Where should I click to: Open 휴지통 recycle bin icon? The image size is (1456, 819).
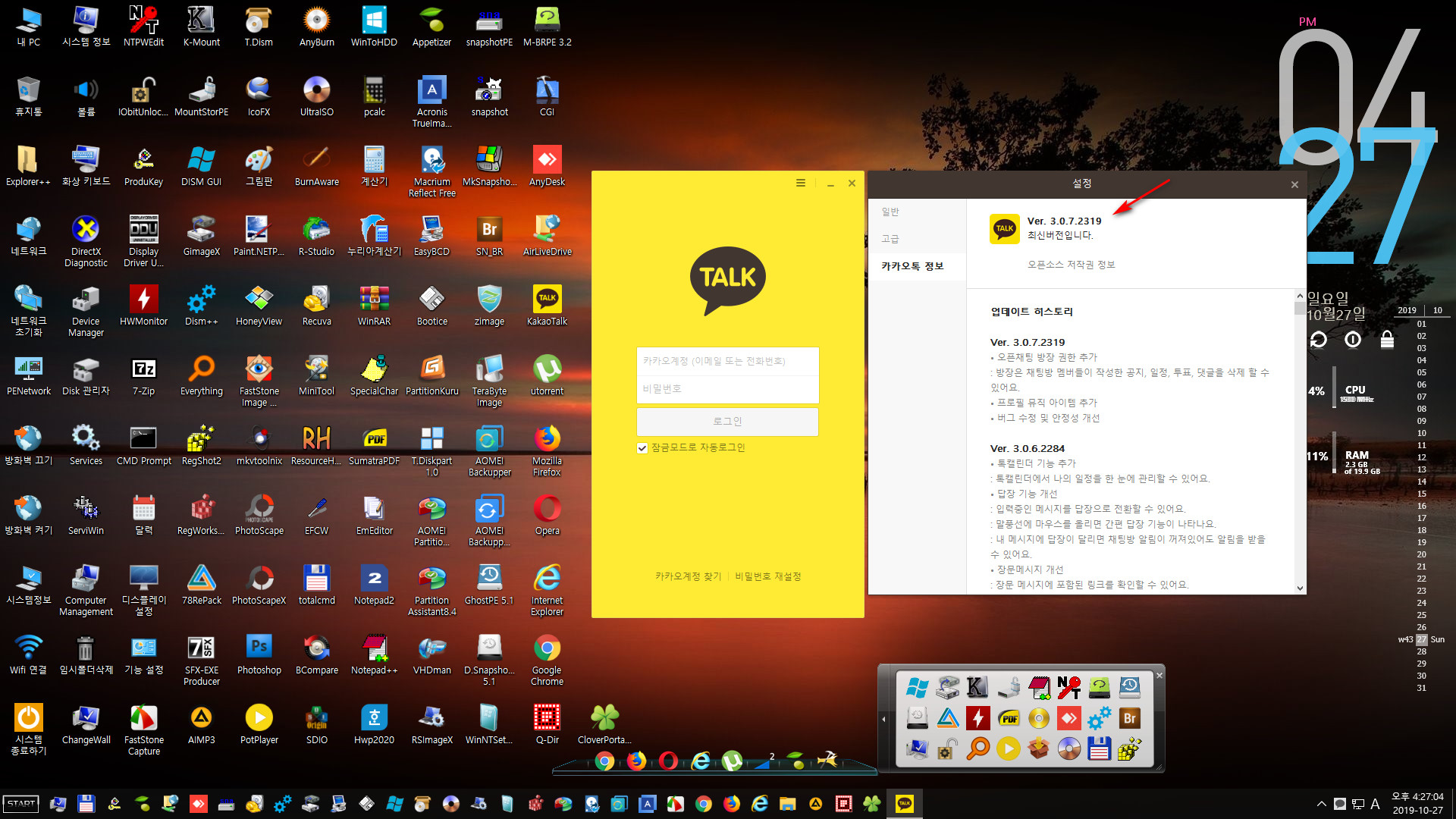tap(29, 96)
